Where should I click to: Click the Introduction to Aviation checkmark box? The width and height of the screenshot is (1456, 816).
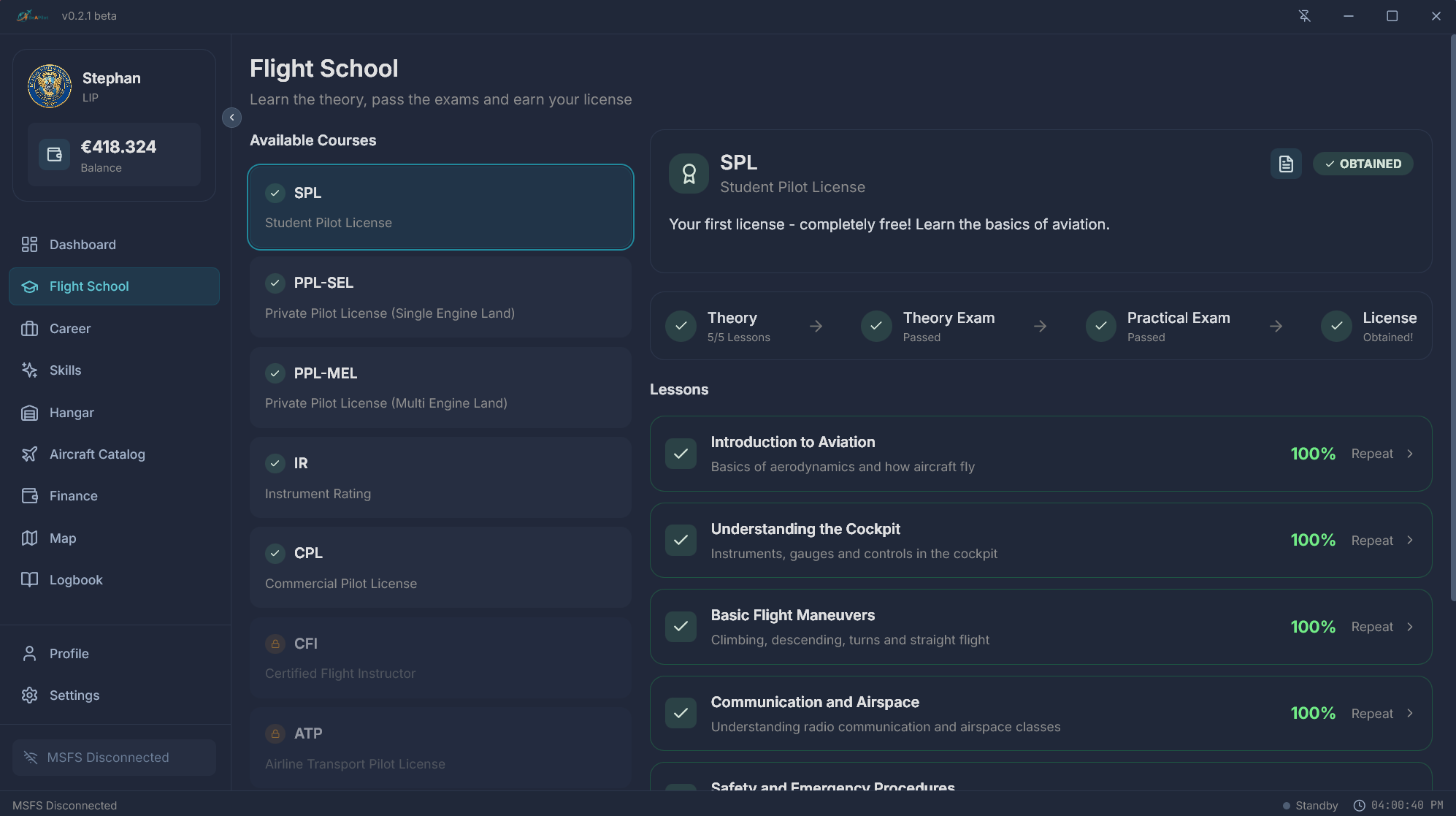click(x=681, y=454)
